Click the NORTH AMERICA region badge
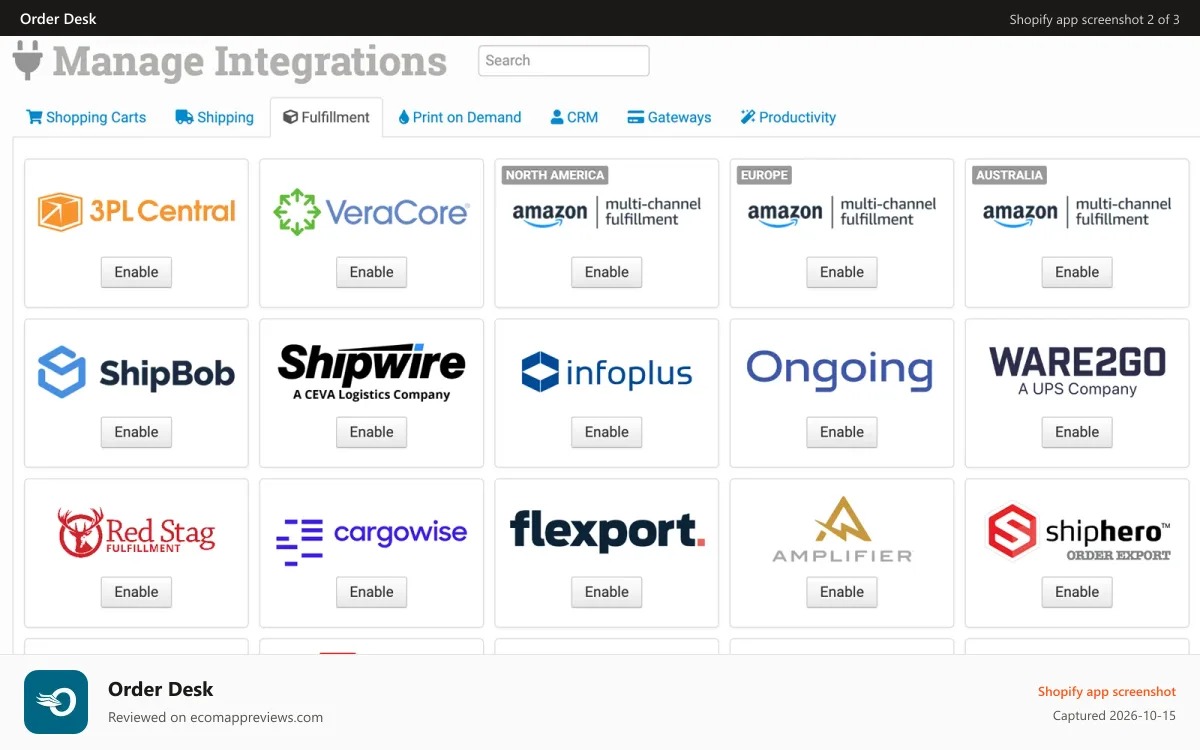1200x750 pixels. 555,175
